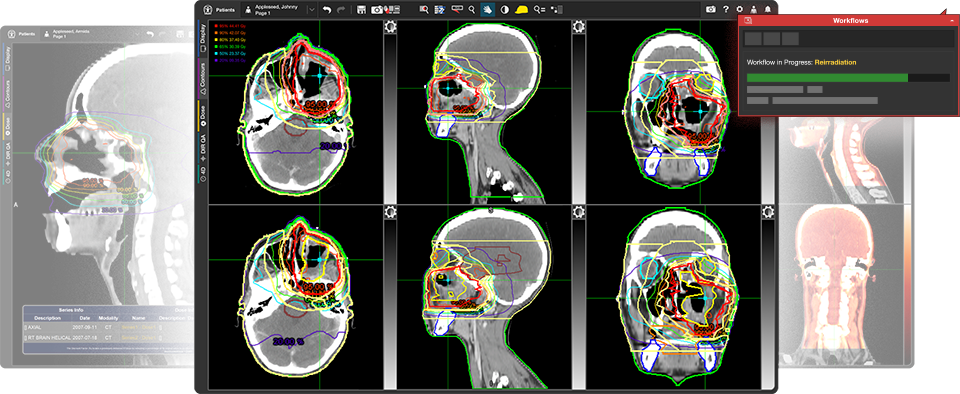The height and width of the screenshot is (394, 960).
Task: Open the window/level contrast tool
Action: (505, 10)
